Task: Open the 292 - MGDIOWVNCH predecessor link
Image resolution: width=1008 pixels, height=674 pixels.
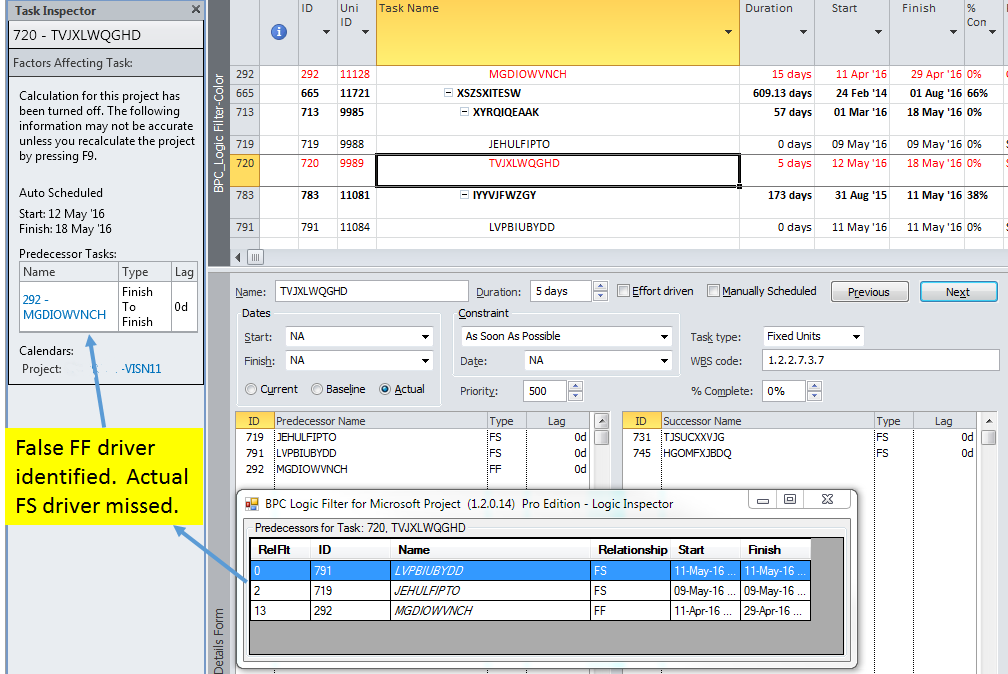Action: [x=64, y=307]
